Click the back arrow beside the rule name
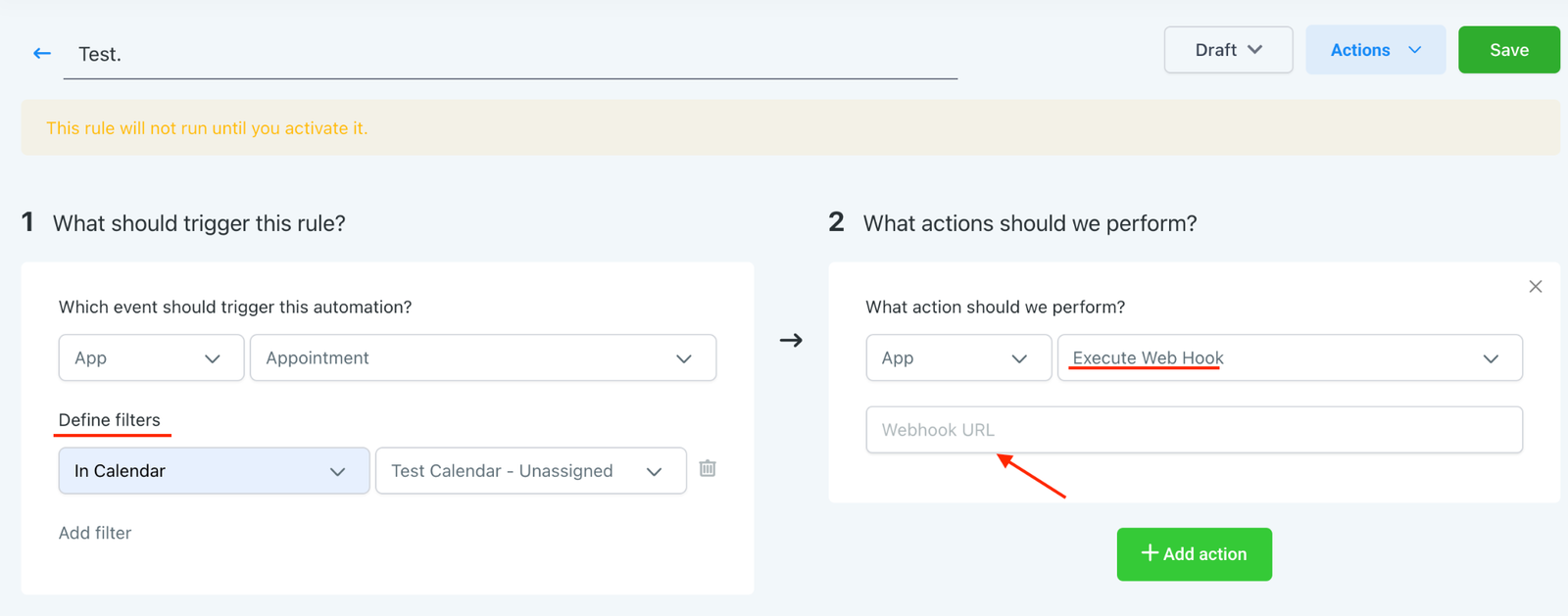Image resolution: width=1568 pixels, height=616 pixels. 41,53
